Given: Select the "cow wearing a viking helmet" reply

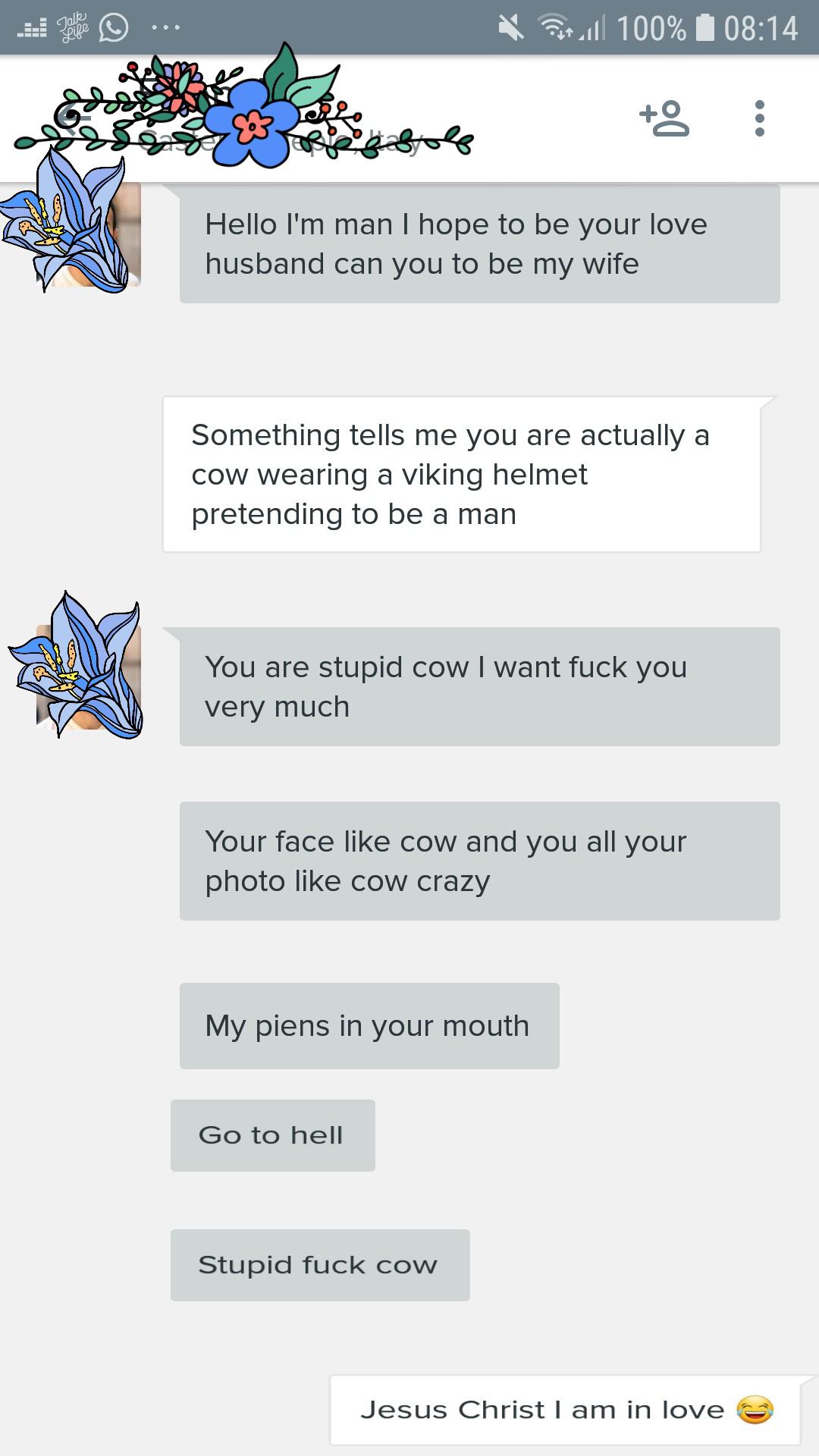Looking at the screenshot, I should (x=461, y=475).
